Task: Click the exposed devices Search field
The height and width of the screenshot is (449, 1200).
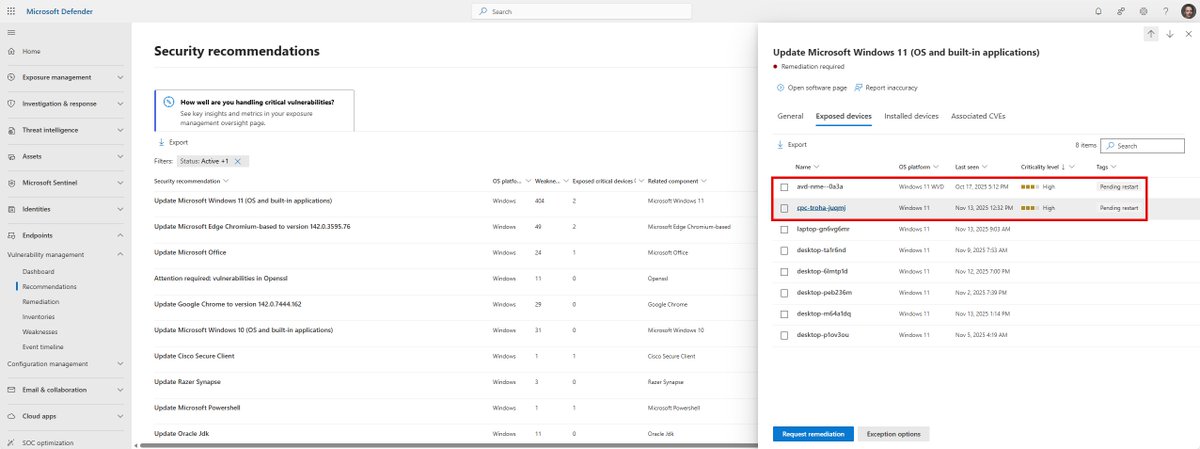Action: pos(1144,145)
